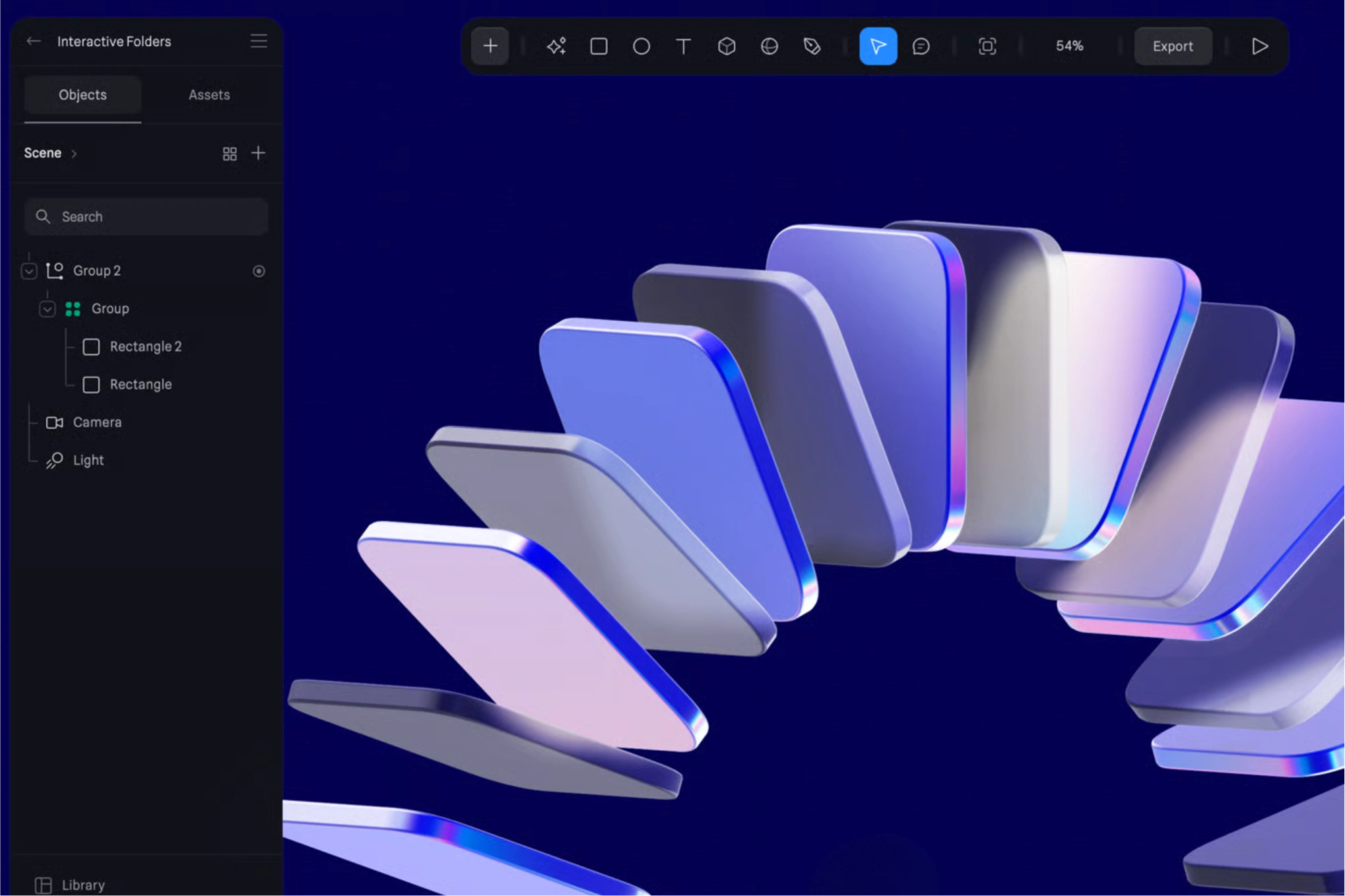Click the Export button
The image size is (1345, 896).
click(x=1173, y=46)
